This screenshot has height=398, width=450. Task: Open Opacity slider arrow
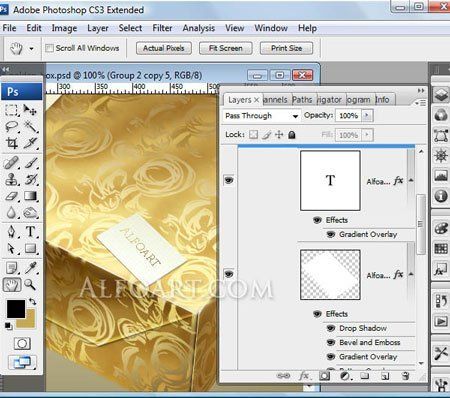pyautogui.click(x=367, y=116)
